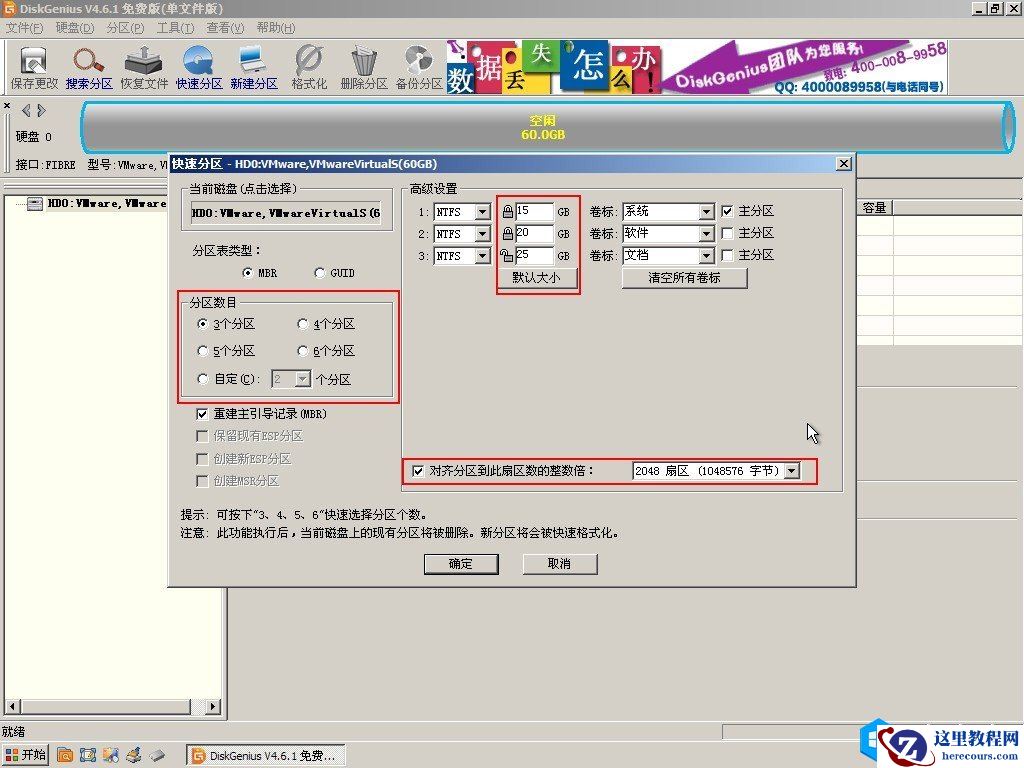Click the 确定 button
1024x768 pixels.
[x=461, y=564]
